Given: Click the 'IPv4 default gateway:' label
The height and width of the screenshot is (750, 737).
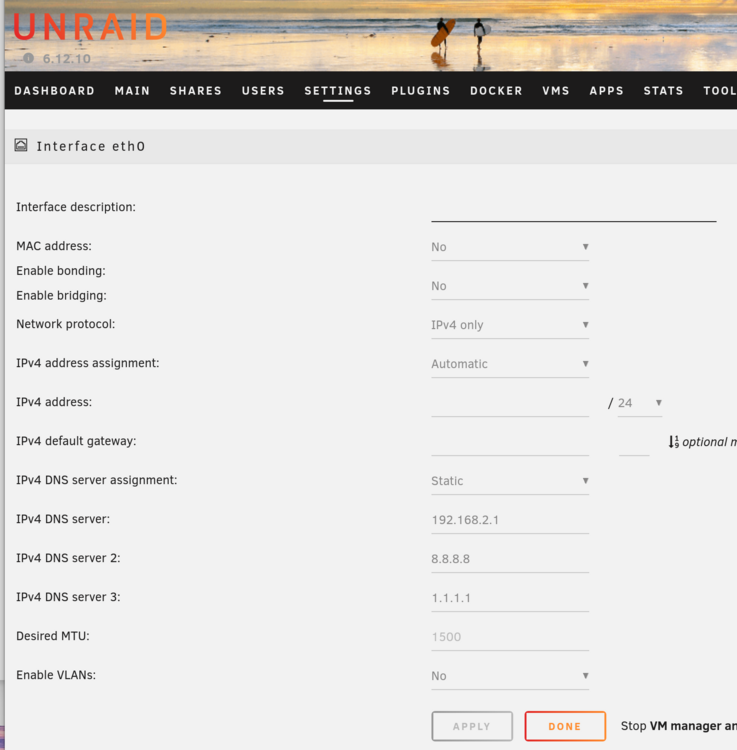Looking at the screenshot, I should click(76, 441).
